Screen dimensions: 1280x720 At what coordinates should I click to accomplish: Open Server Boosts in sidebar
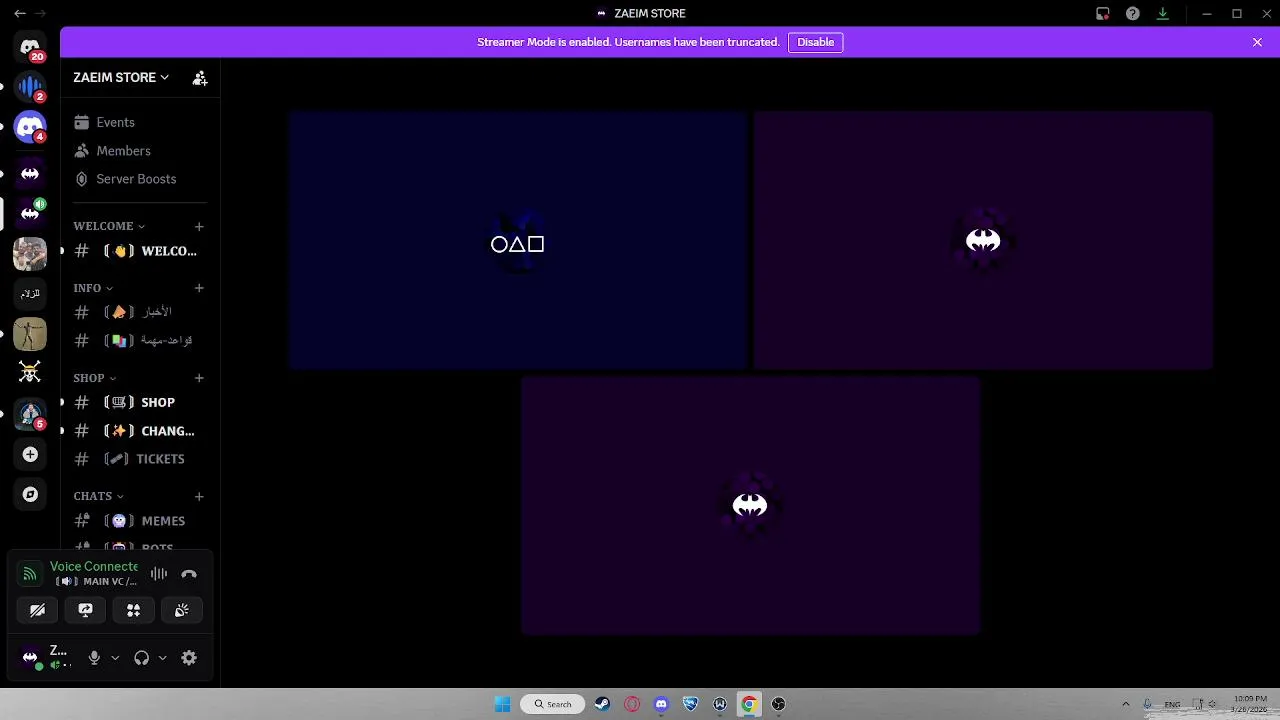138,179
